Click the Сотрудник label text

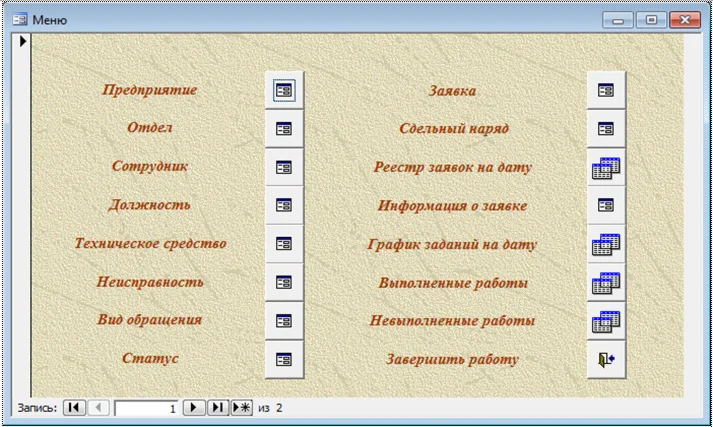pyautogui.click(x=150, y=166)
